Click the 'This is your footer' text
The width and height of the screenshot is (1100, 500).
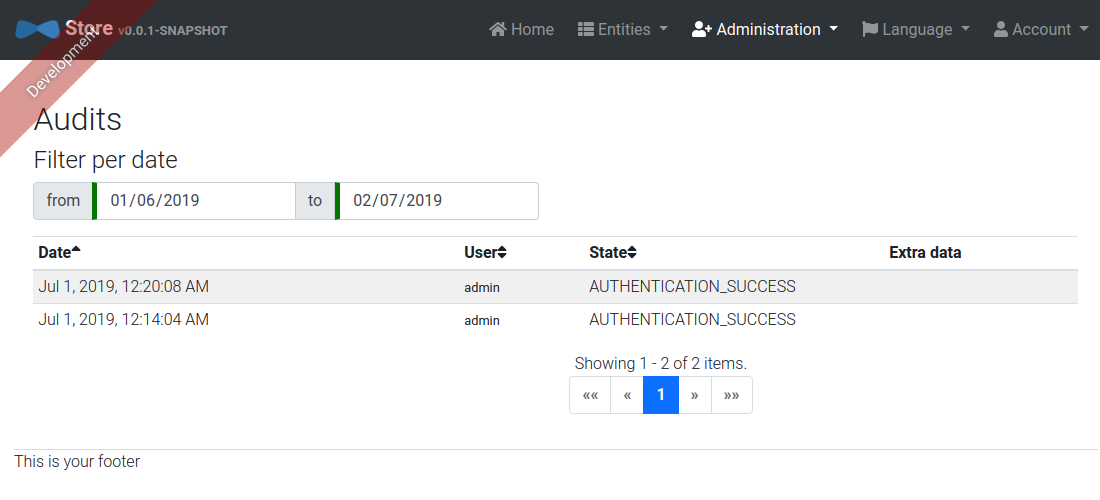(77, 461)
